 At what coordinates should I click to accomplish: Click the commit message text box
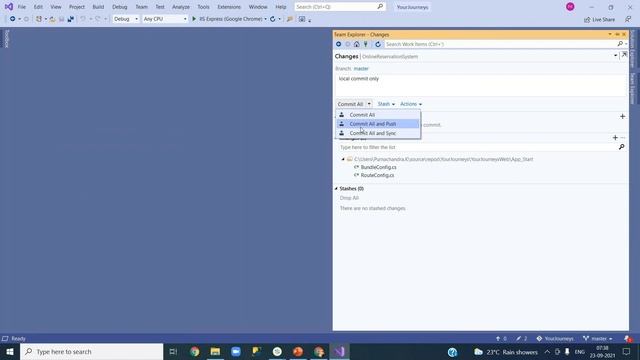[481, 85]
